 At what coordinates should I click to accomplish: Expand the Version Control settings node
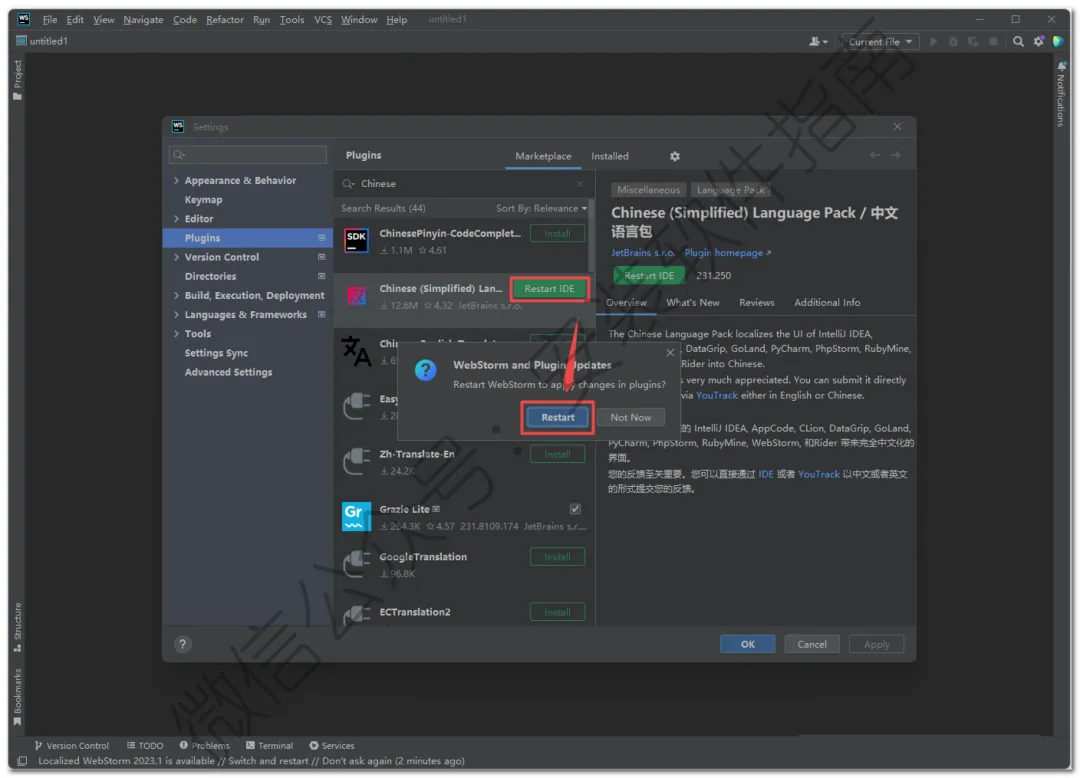[176, 257]
